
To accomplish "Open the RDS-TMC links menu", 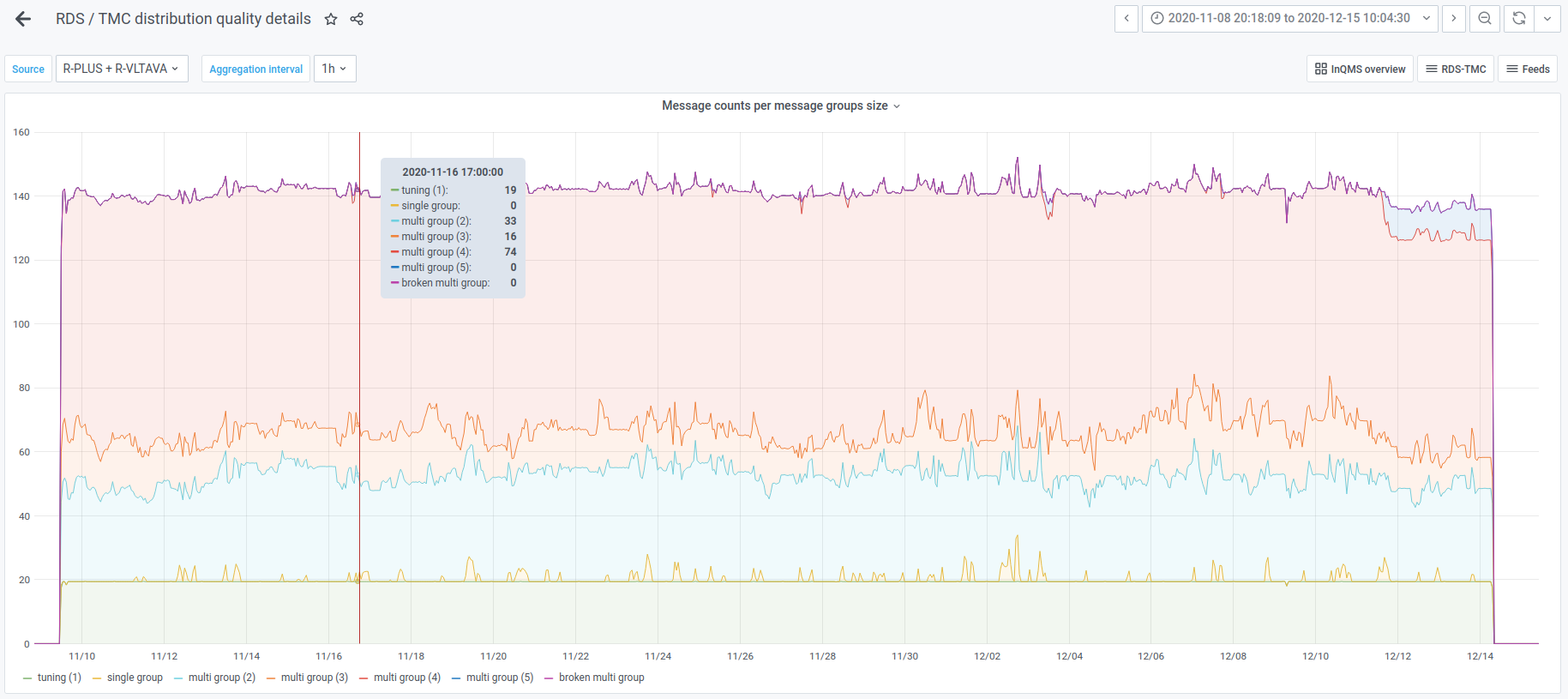I will [1456, 69].
